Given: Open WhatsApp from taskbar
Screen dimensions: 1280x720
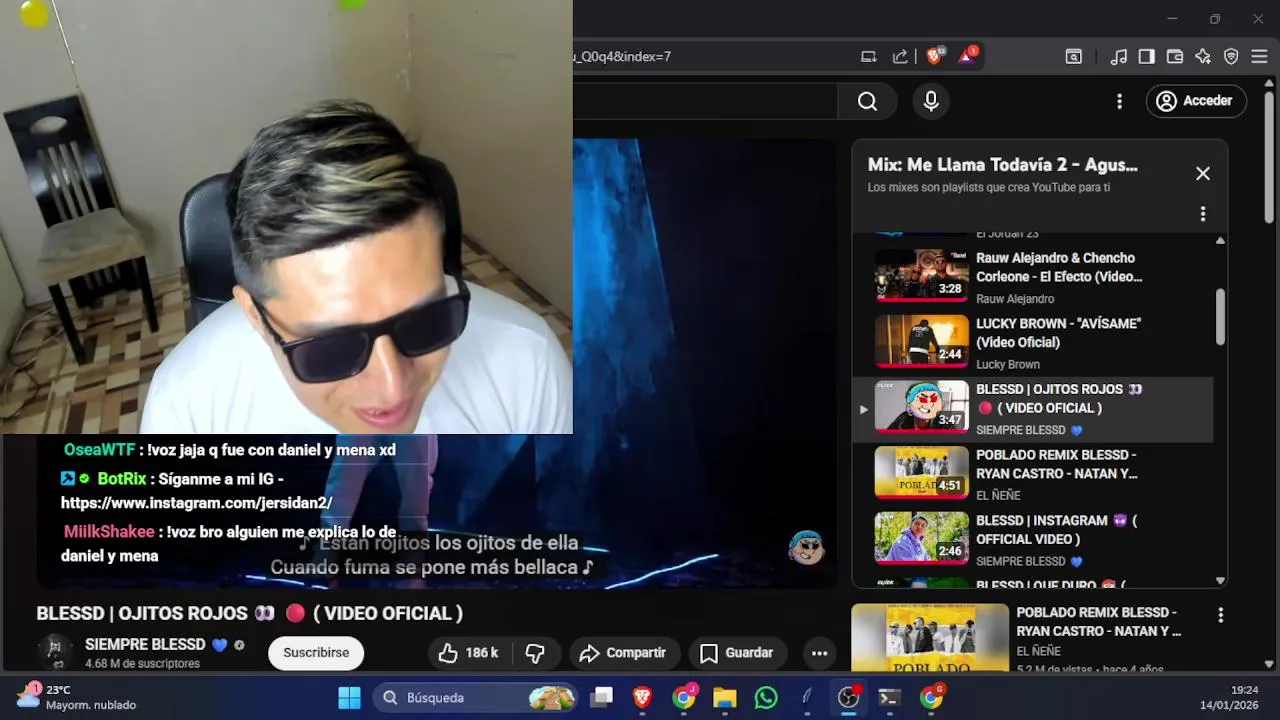Looking at the screenshot, I should [x=765, y=697].
